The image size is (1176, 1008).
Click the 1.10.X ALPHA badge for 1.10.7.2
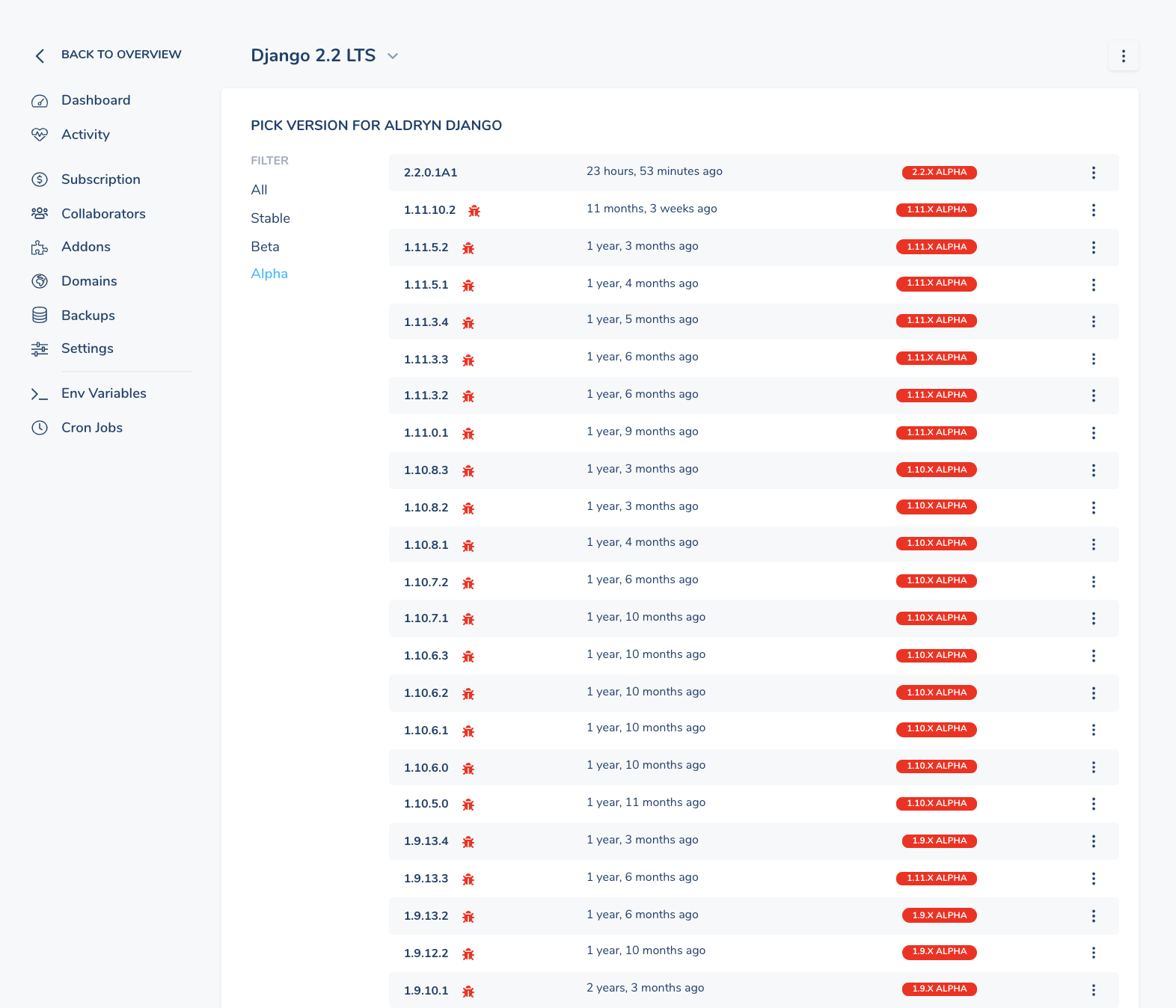pyautogui.click(x=937, y=580)
